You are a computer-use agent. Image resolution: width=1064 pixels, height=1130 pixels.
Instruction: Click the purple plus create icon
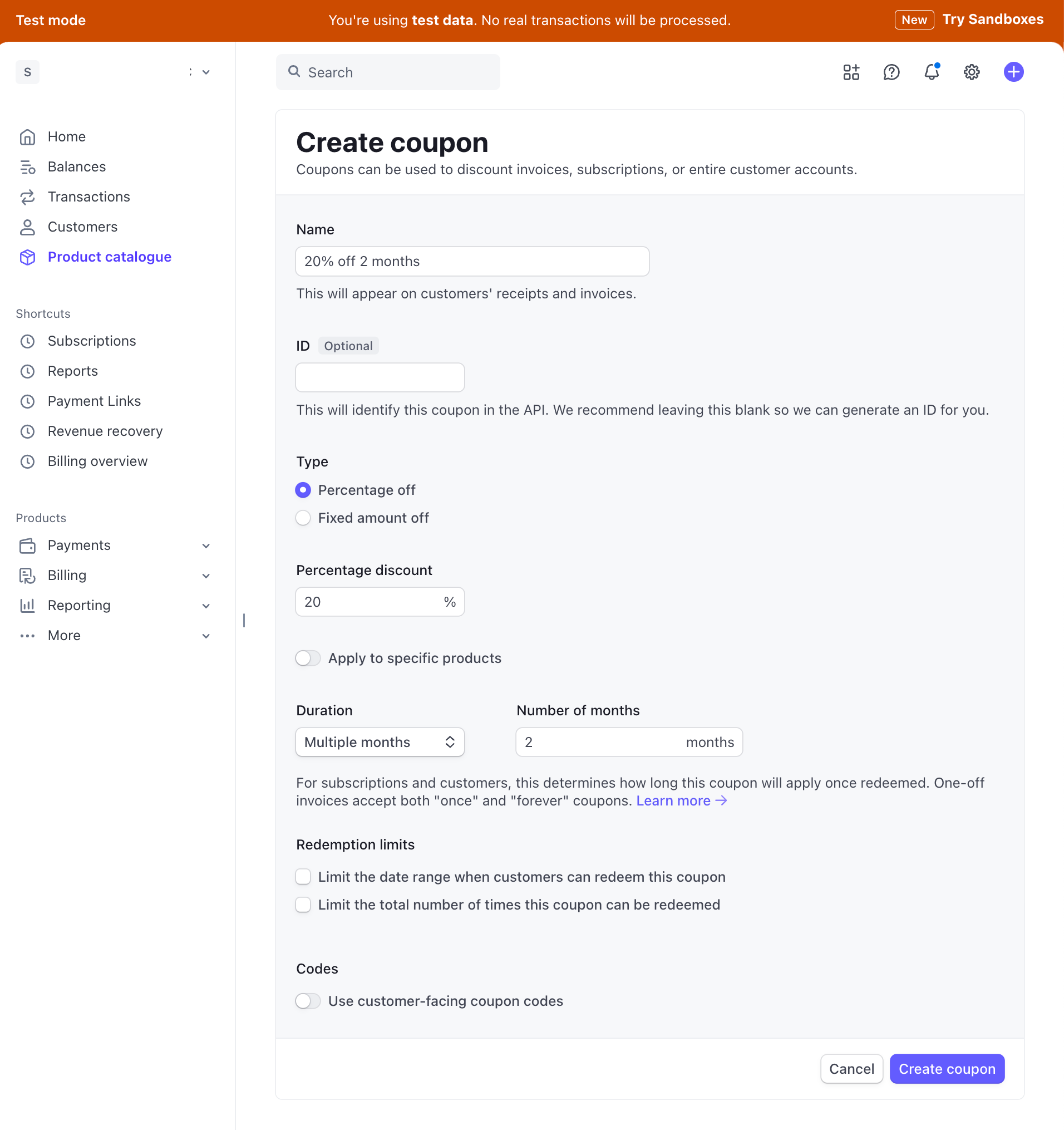pos(1013,72)
